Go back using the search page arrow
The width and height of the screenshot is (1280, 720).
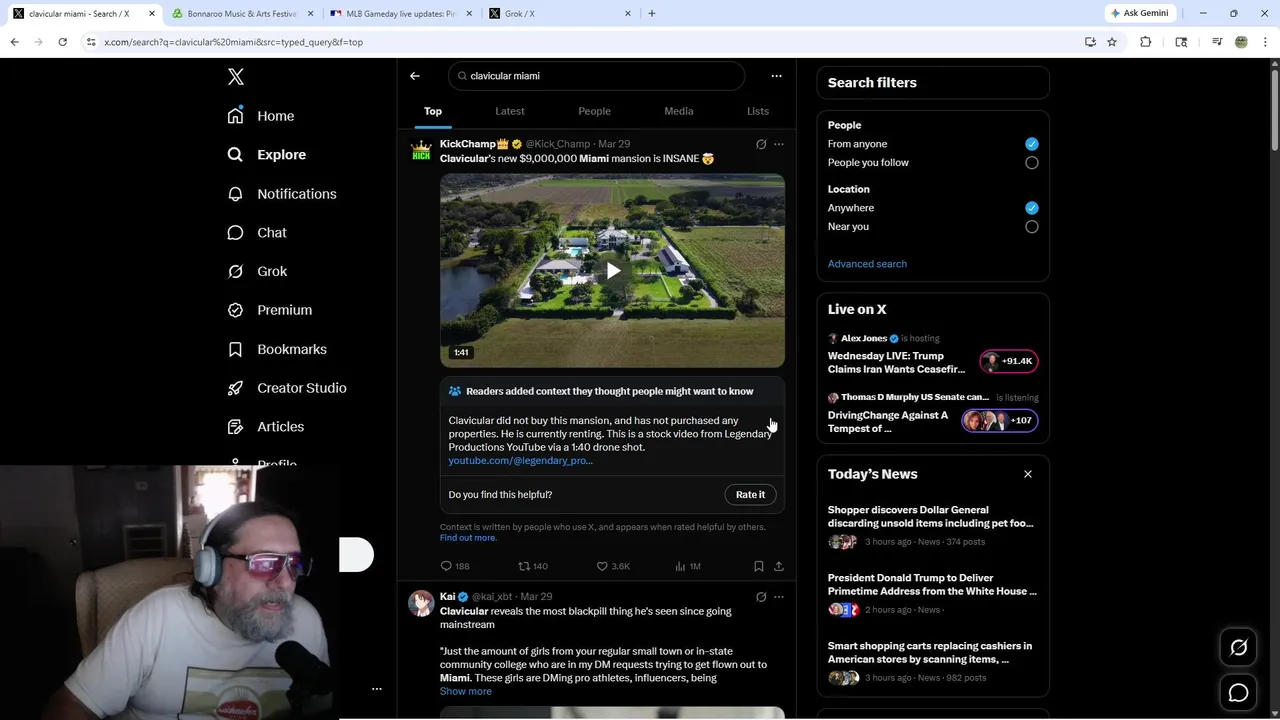[x=415, y=76]
